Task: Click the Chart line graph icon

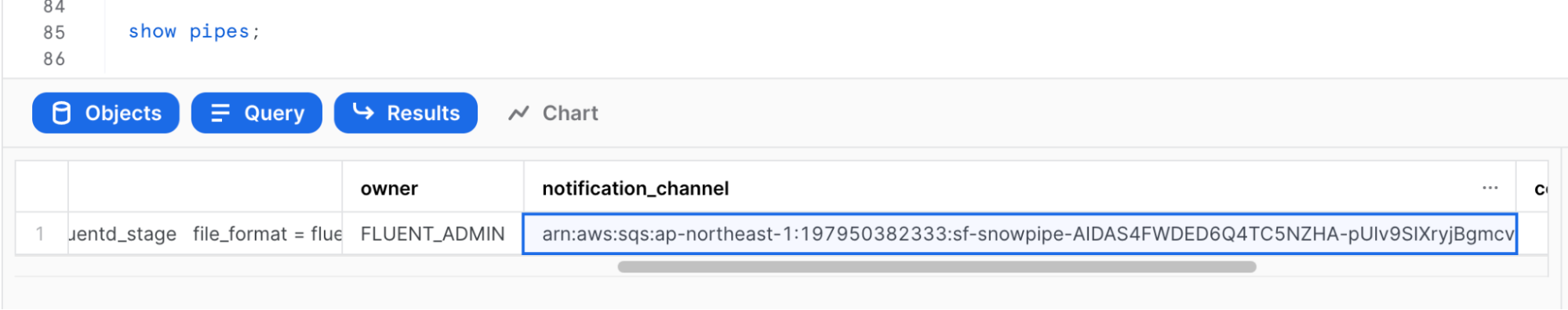Action: coord(518,113)
